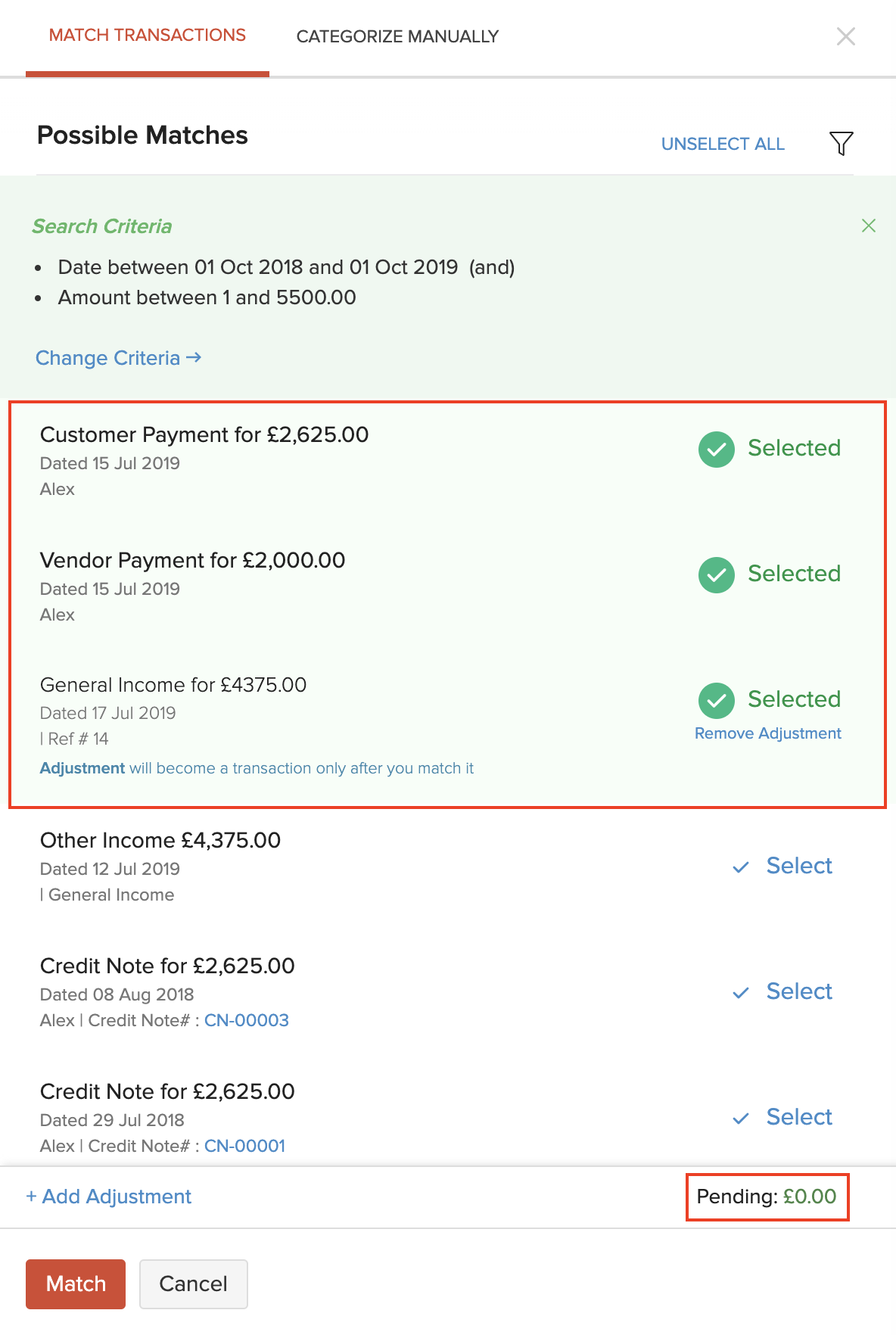Click Unselect All
The width and height of the screenshot is (896, 1335).
click(723, 144)
